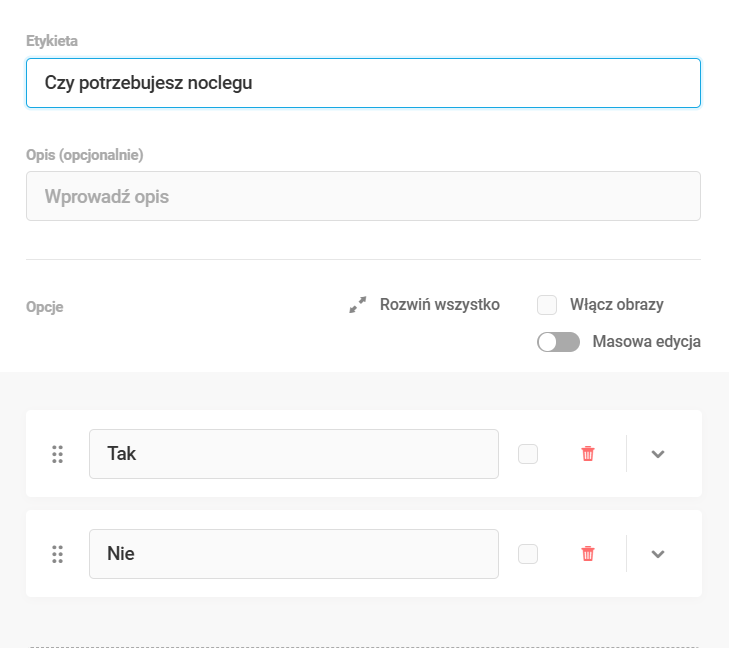This screenshot has width=729, height=648.
Task: Expand the Tak option with chevron
Action: point(658,454)
